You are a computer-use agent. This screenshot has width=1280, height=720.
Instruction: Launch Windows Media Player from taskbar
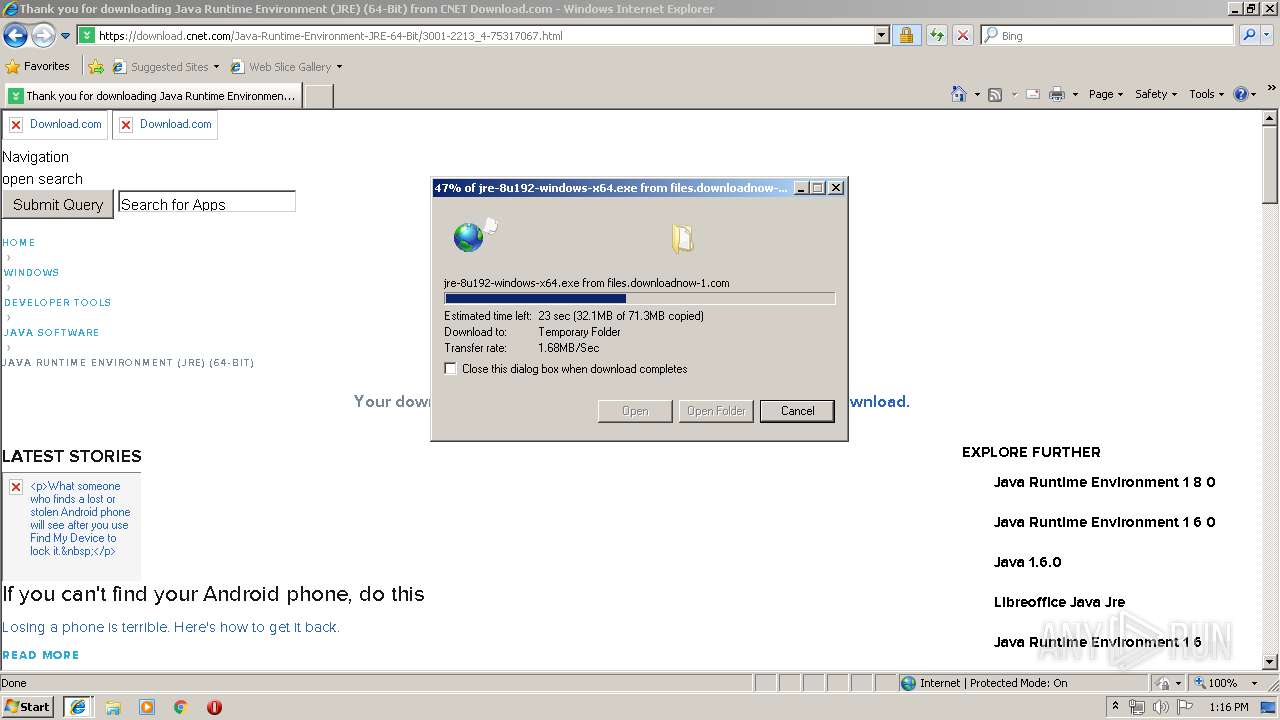[x=147, y=707]
